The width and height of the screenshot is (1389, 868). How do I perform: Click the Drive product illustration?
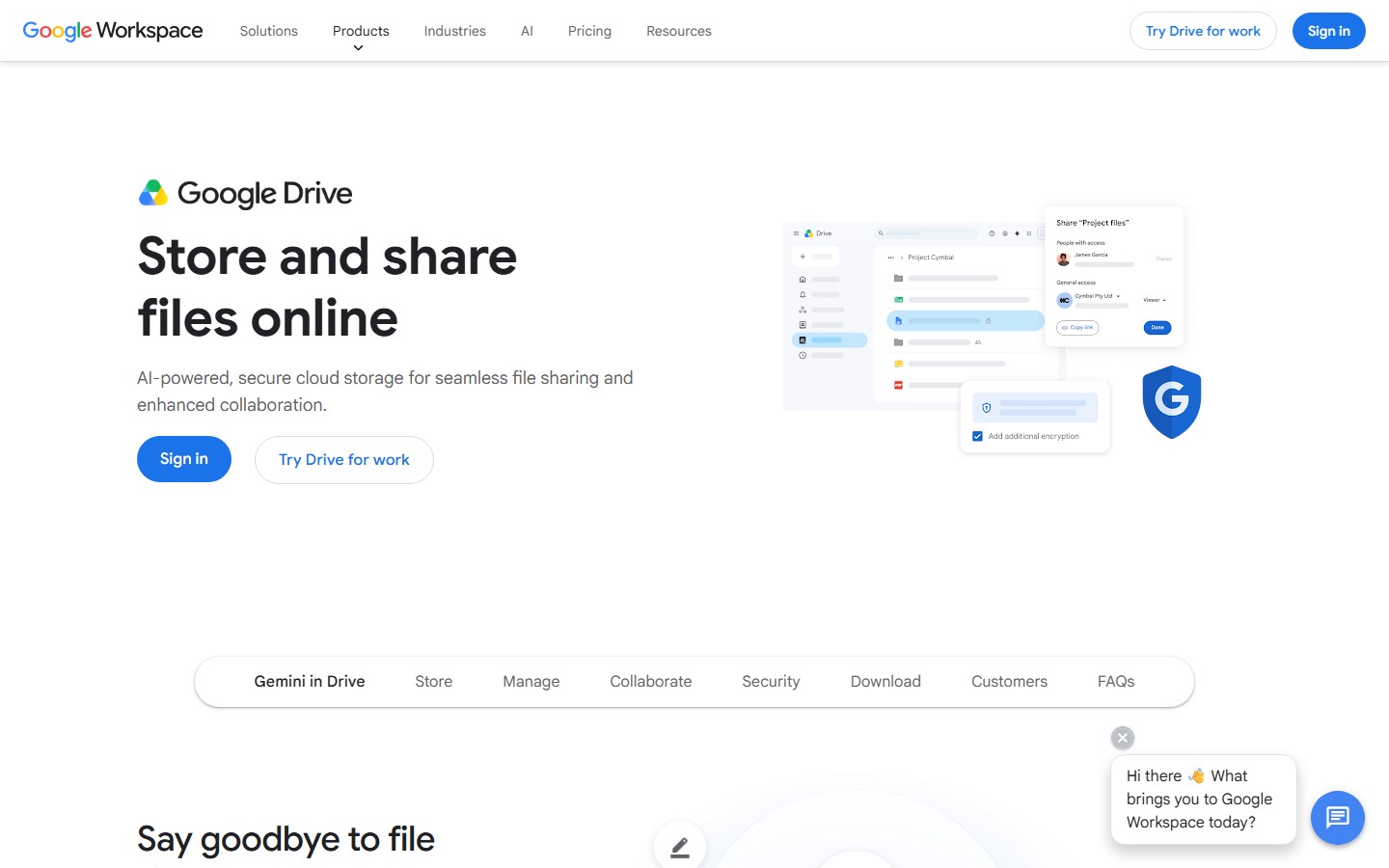pyautogui.click(x=993, y=330)
